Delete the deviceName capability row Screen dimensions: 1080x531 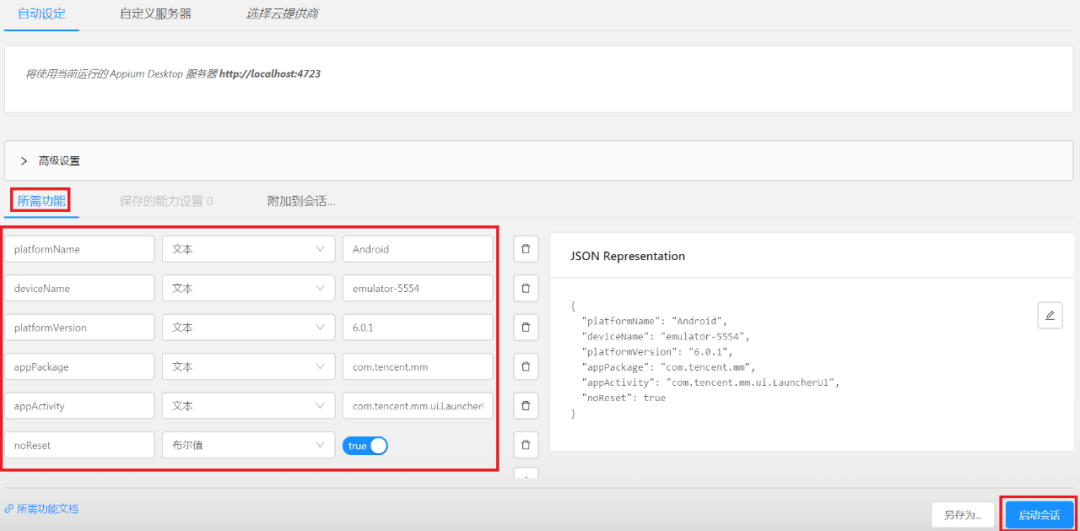pos(526,289)
